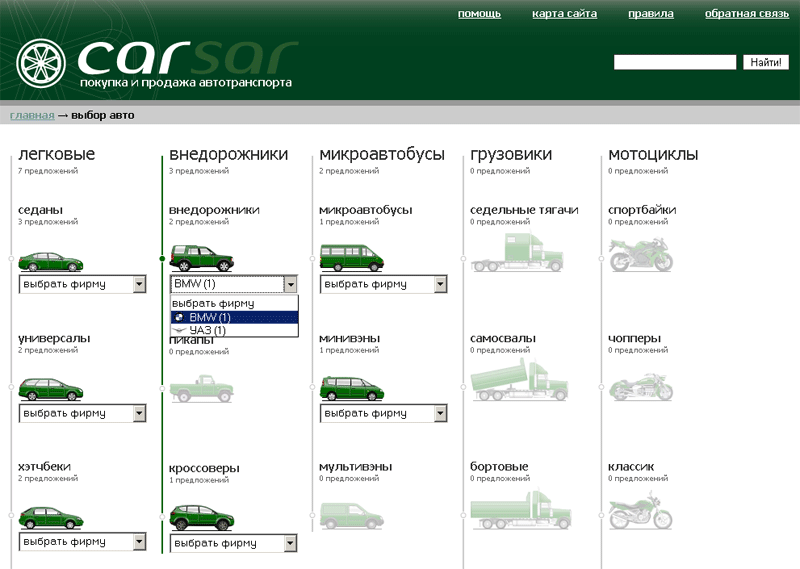Open the кроссоверы brand dropdown
Image resolution: width=800 pixels, height=569 pixels.
pyautogui.click(x=234, y=543)
